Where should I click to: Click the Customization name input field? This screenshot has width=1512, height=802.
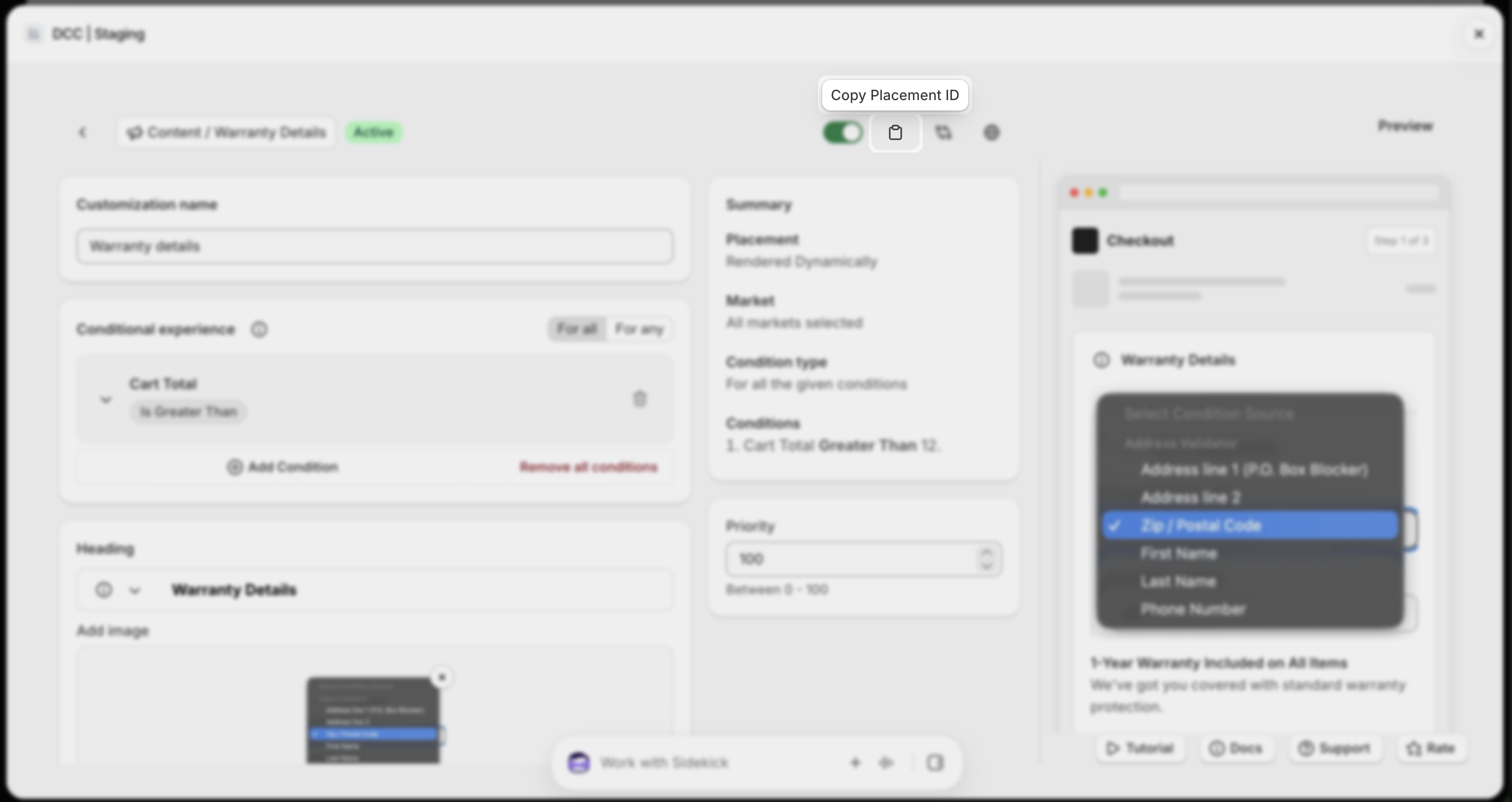(x=375, y=246)
